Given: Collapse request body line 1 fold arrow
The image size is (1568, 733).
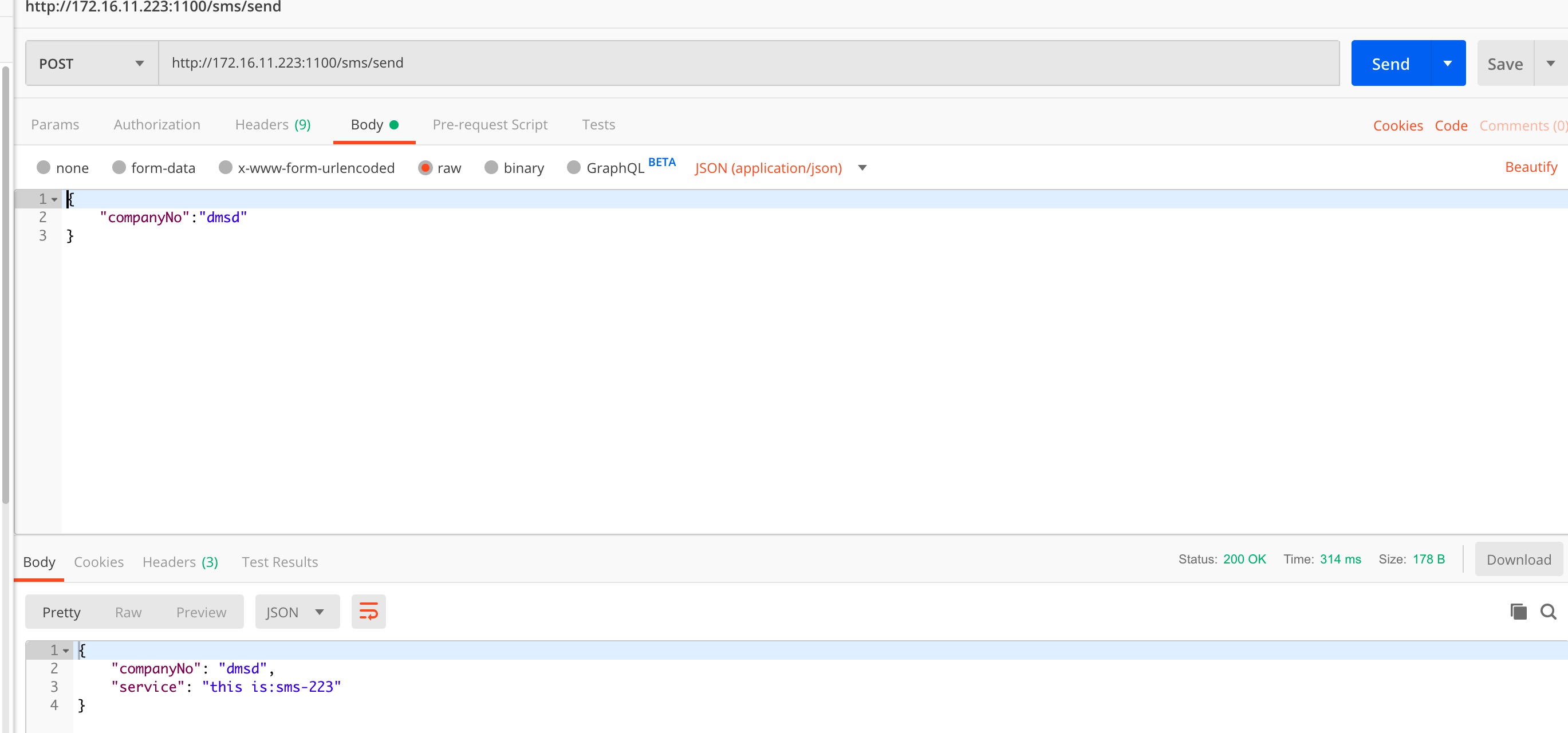Looking at the screenshot, I should [54, 200].
